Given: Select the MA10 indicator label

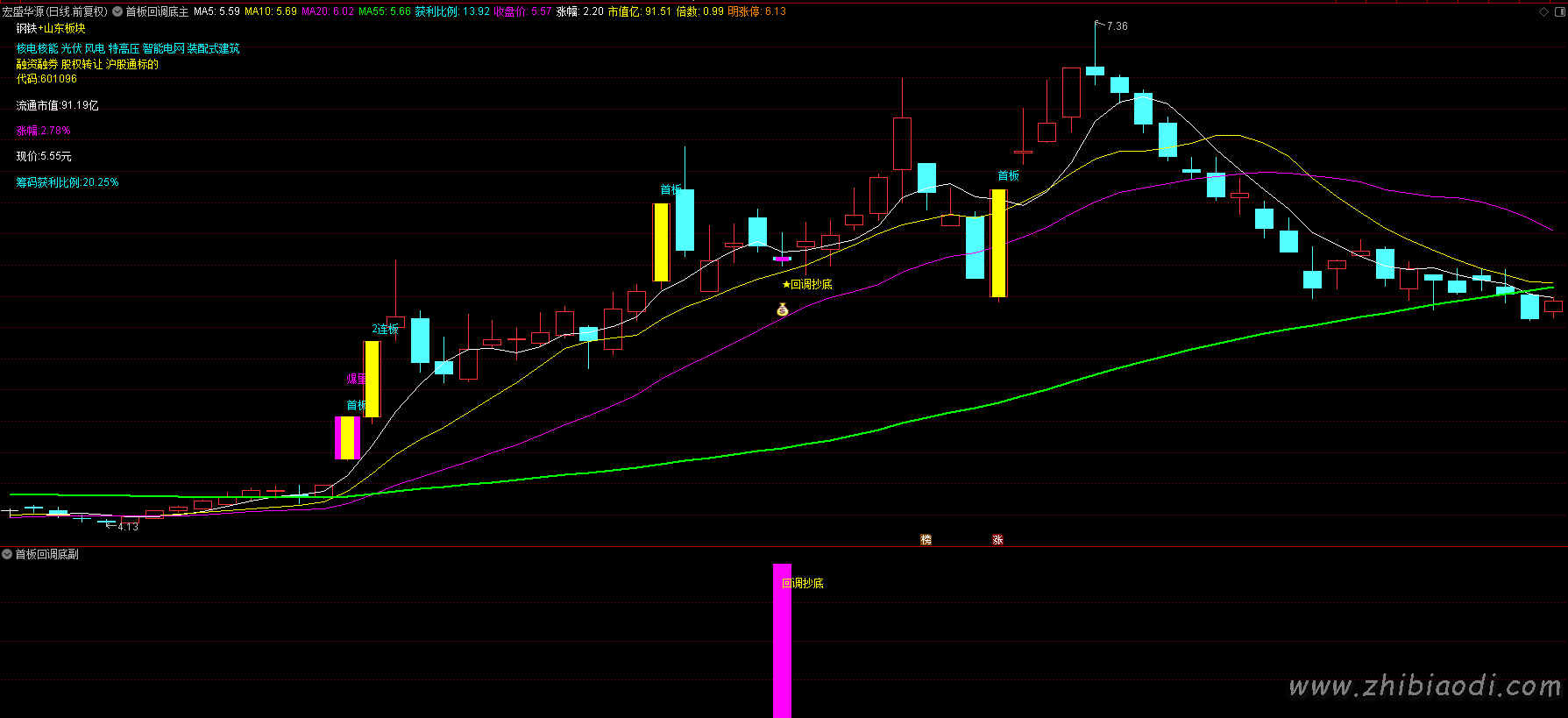Looking at the screenshot, I should pos(270,11).
